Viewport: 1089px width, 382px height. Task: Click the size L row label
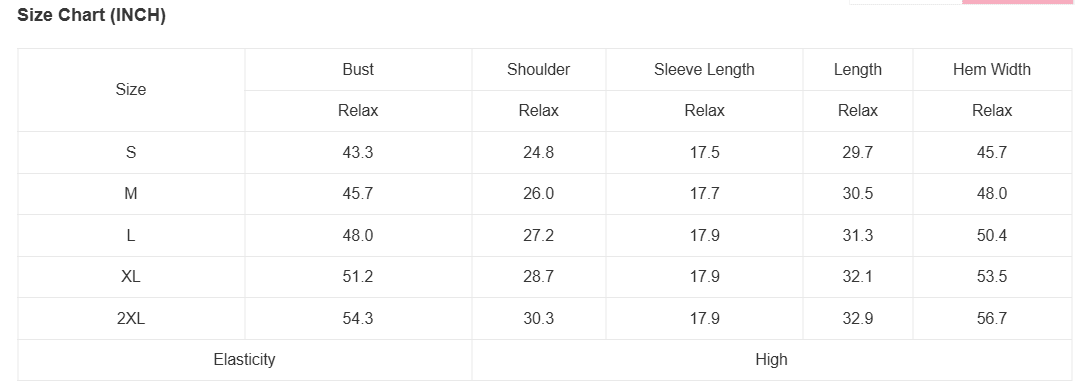point(131,235)
